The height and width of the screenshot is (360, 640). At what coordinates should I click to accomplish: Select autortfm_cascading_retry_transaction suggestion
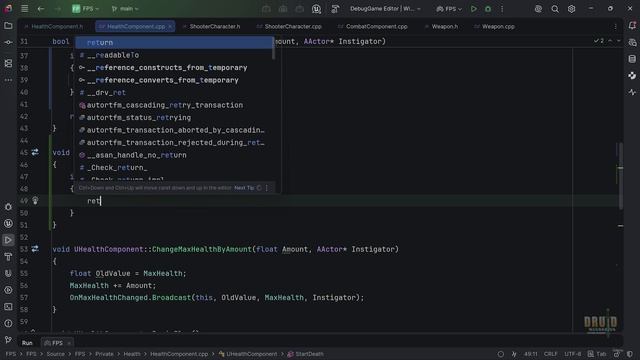pos(174,105)
